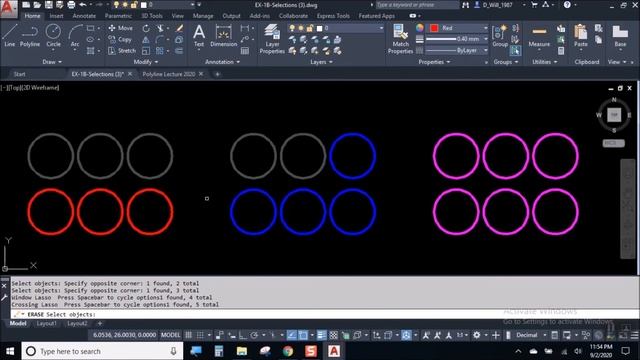This screenshot has width=640, height=360.
Task: Click the Copy tool
Action: tap(120, 40)
